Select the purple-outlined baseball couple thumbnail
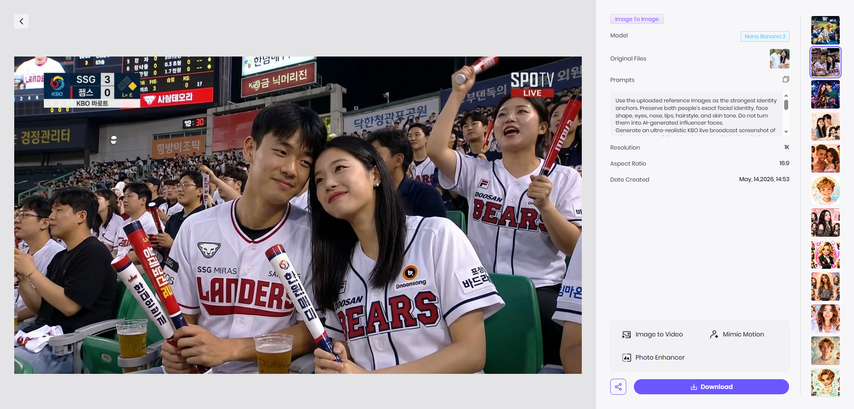Viewport: 854px width, 409px height. tap(825, 62)
